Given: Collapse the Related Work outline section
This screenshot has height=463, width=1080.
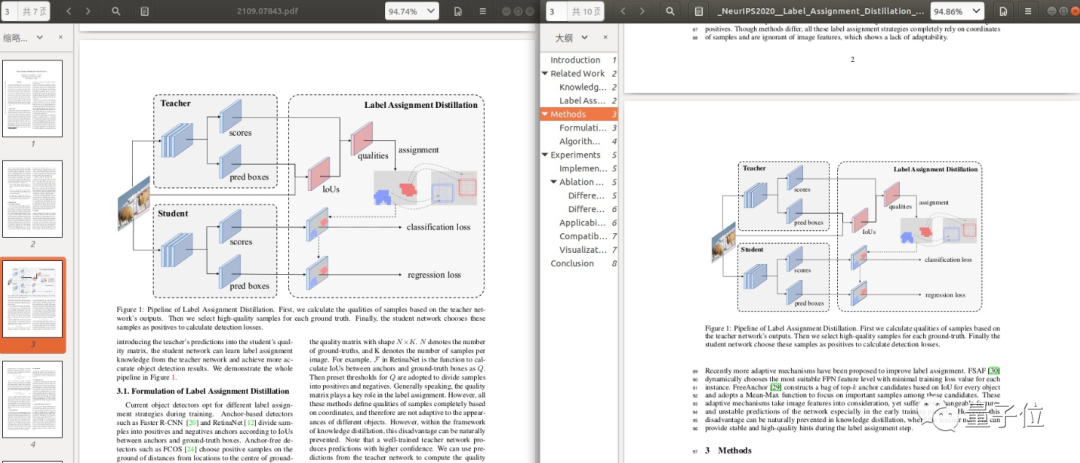Looking at the screenshot, I should [x=545, y=74].
